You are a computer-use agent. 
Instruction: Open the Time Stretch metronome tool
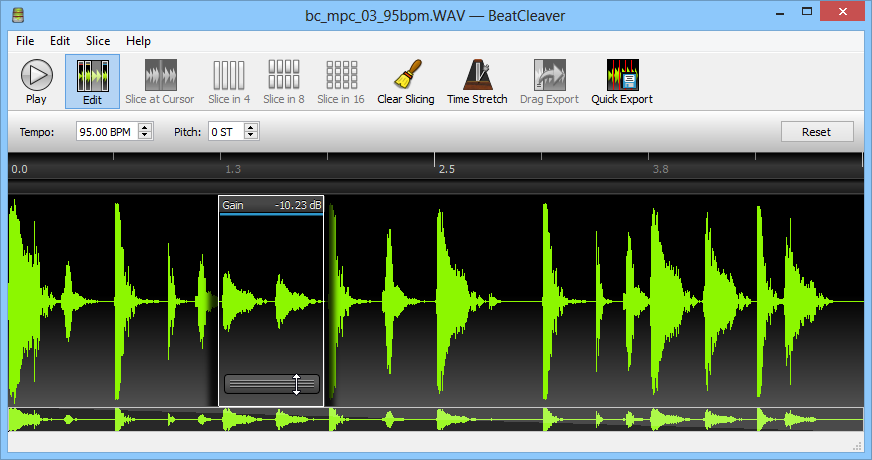[x=478, y=75]
